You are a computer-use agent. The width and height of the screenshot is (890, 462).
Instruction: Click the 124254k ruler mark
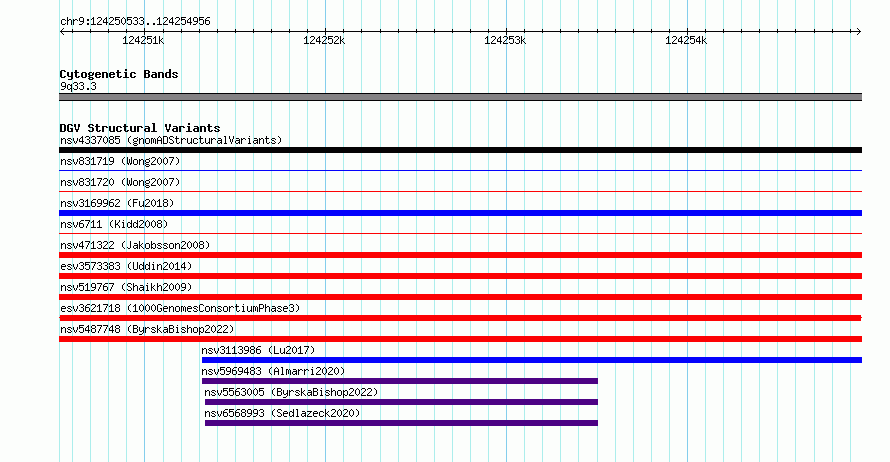[686, 40]
